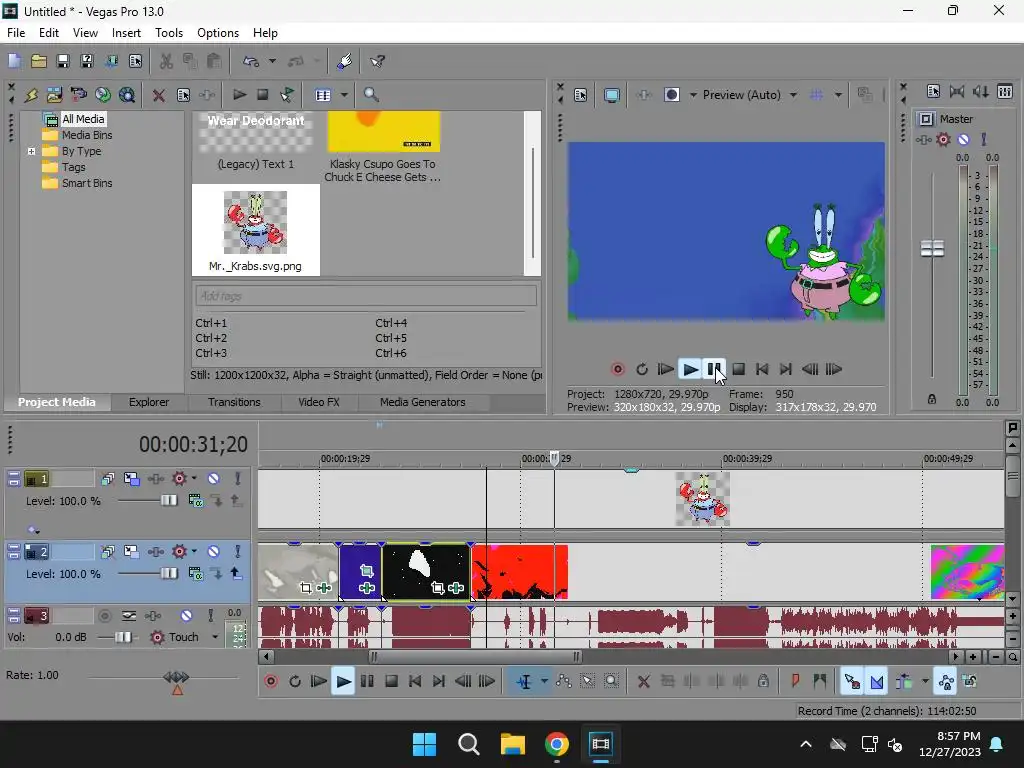Toggle Enable Snapping in bottom toolbar
Viewport: 1024px width, 768px height.
tap(852, 682)
